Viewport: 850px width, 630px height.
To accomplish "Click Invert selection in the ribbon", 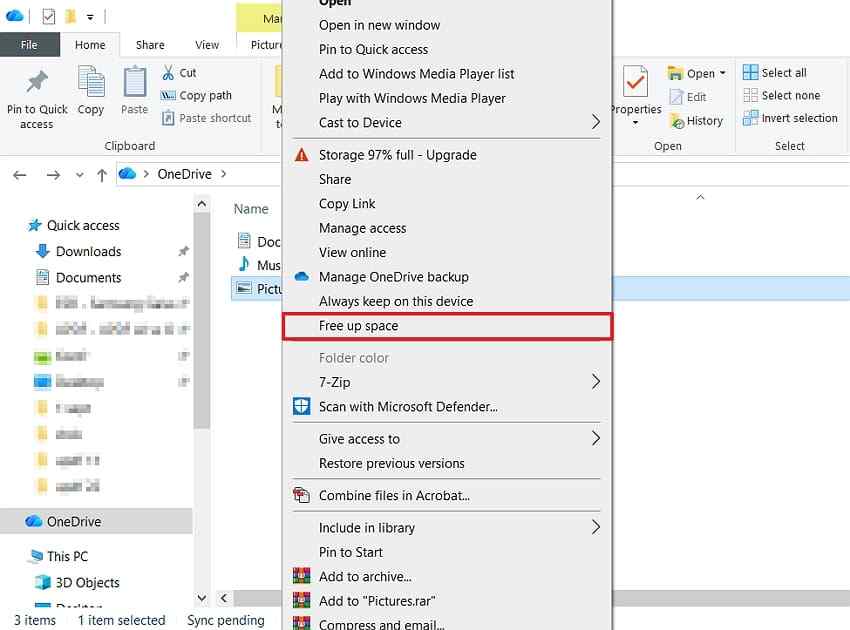I will pyautogui.click(x=790, y=118).
